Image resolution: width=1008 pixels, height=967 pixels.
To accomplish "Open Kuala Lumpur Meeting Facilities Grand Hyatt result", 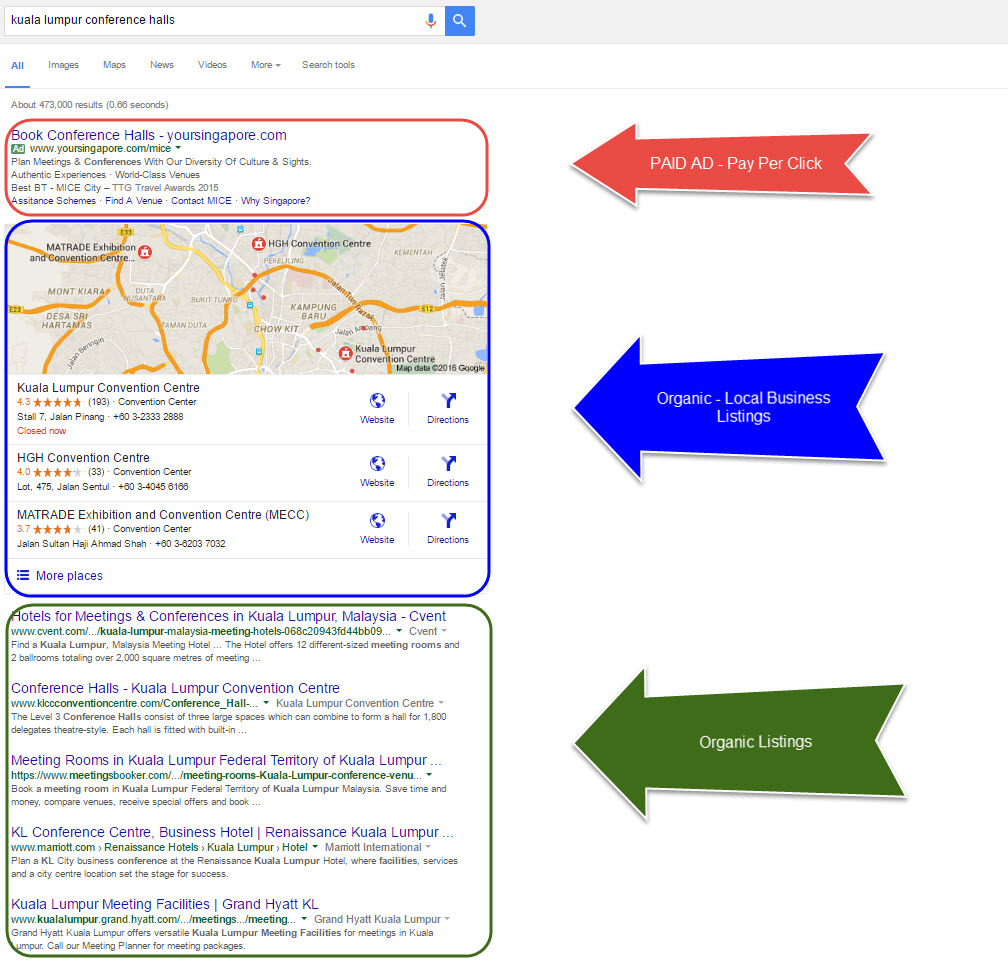I will [165, 904].
